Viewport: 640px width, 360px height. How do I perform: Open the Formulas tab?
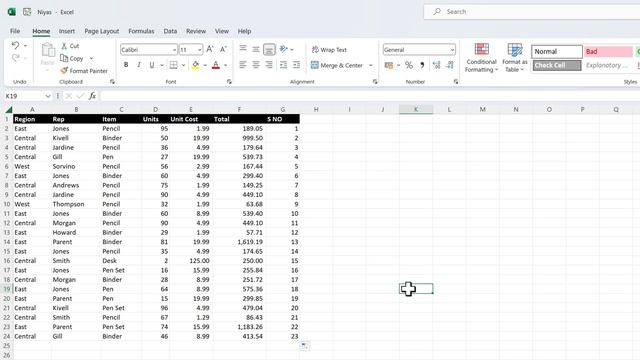tap(141, 31)
